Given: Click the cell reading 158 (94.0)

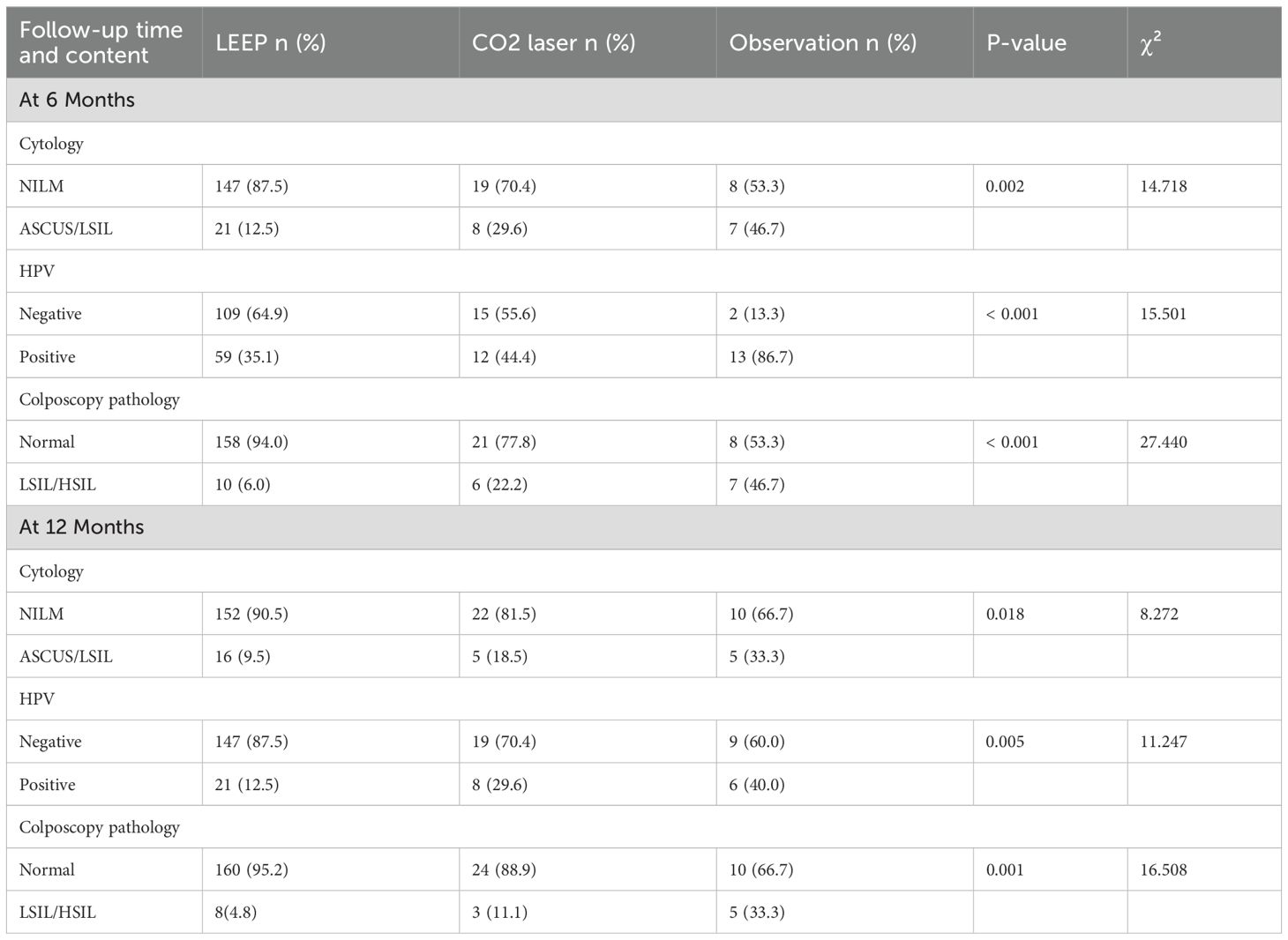Looking at the screenshot, I should (x=251, y=442).
